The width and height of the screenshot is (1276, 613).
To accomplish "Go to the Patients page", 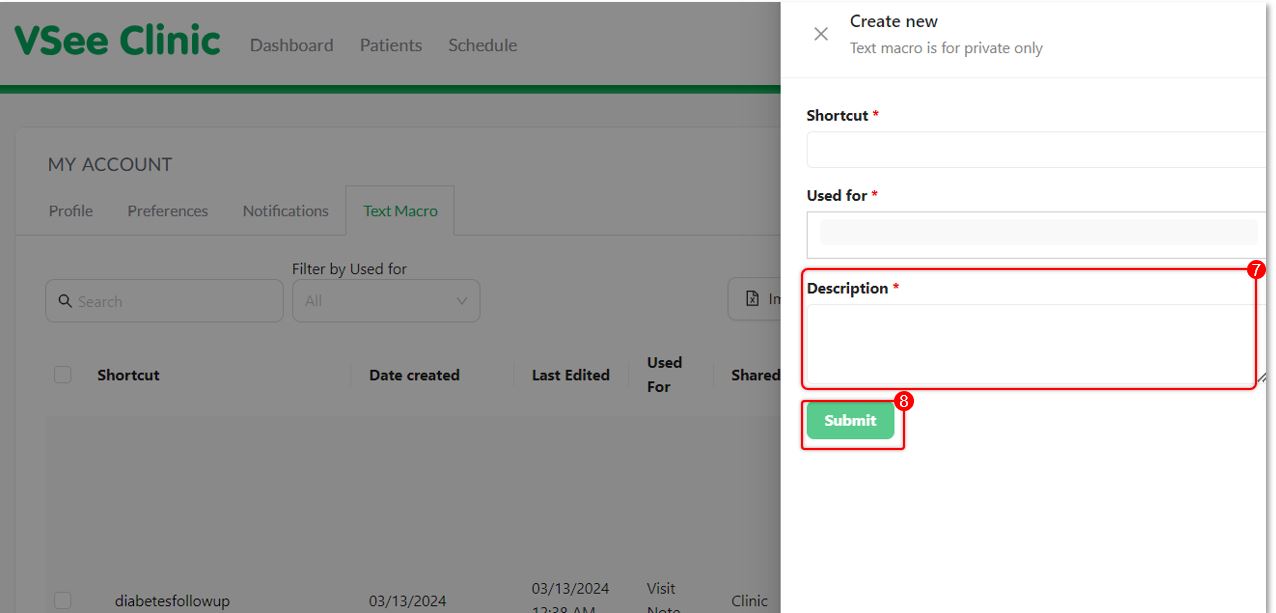I will [x=391, y=45].
